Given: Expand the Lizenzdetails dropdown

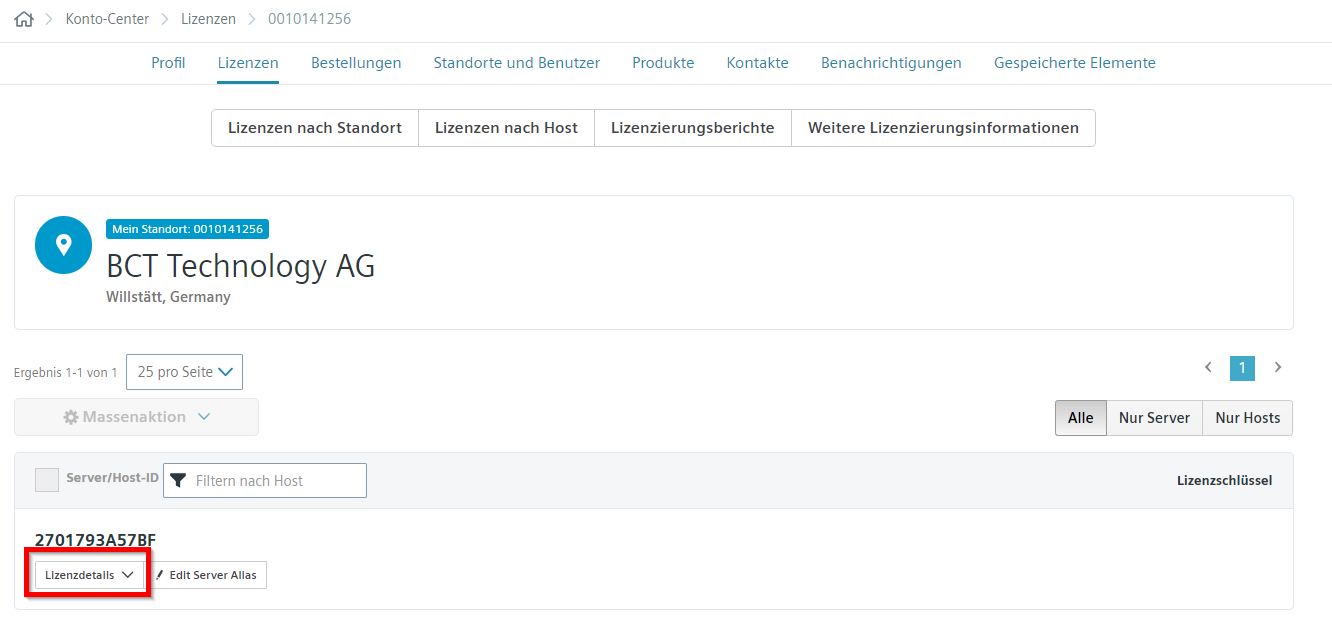Looking at the screenshot, I should tap(87, 574).
